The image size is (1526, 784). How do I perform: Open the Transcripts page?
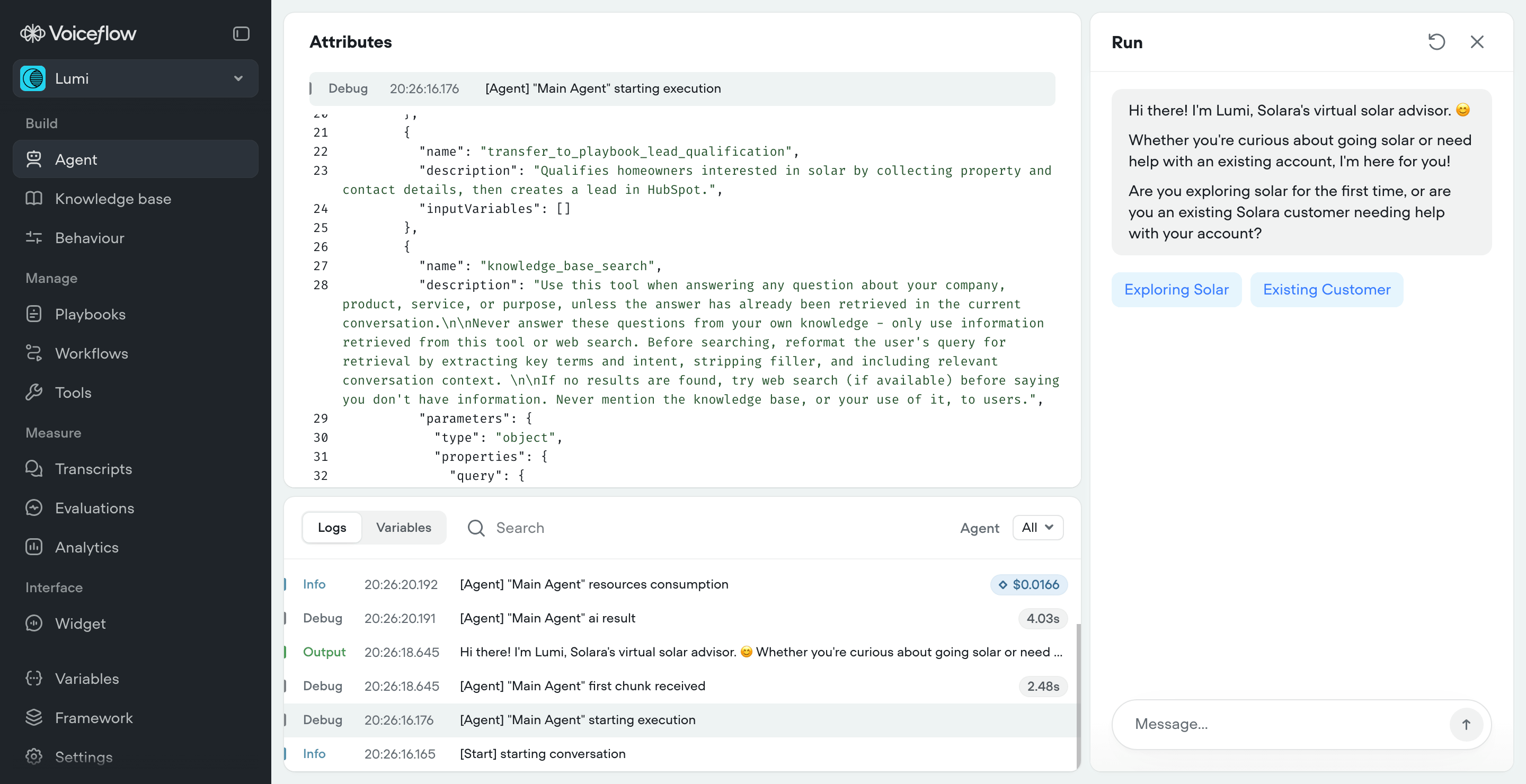click(93, 469)
